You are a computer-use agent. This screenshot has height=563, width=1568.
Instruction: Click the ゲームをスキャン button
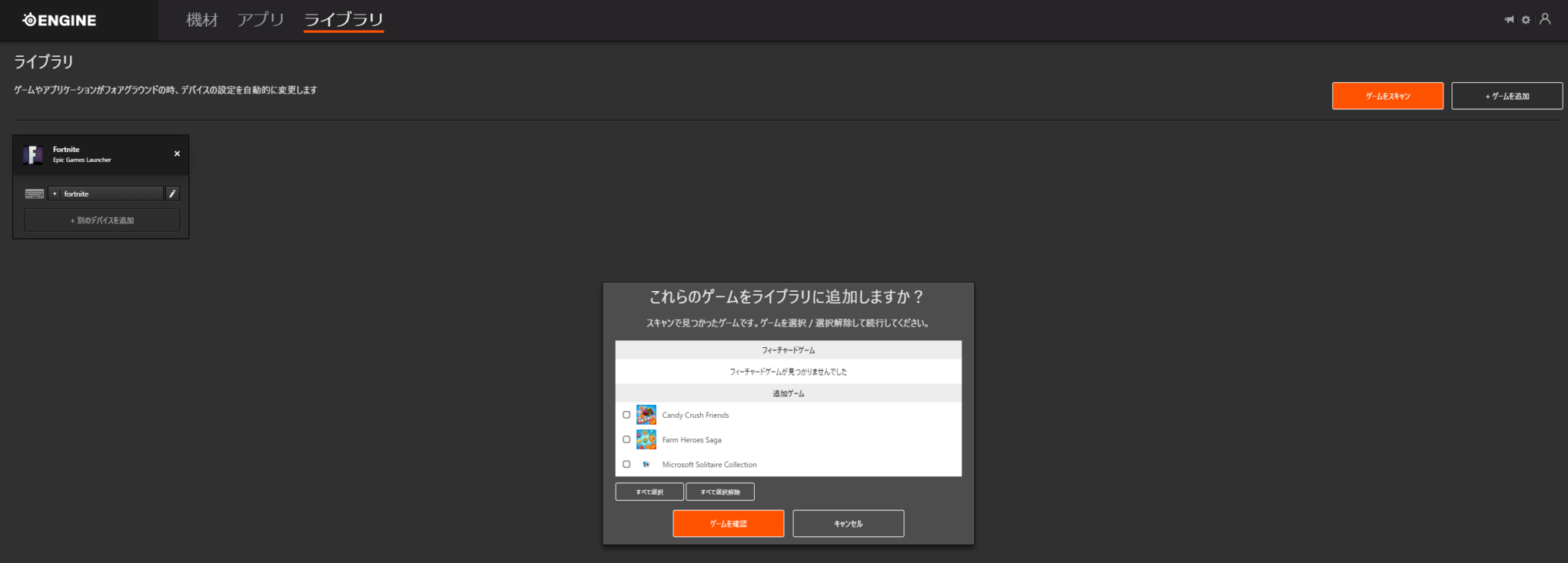click(1387, 96)
